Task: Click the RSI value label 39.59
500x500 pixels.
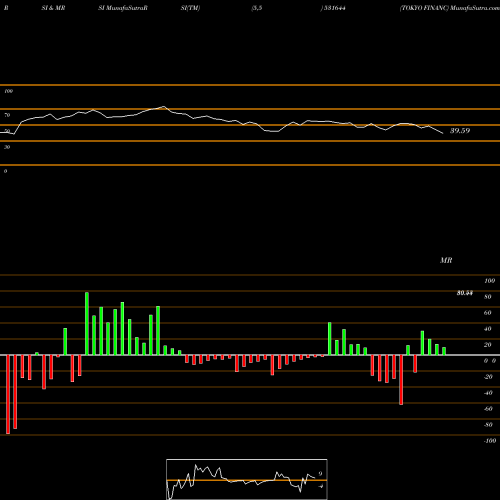Action: coord(460,131)
